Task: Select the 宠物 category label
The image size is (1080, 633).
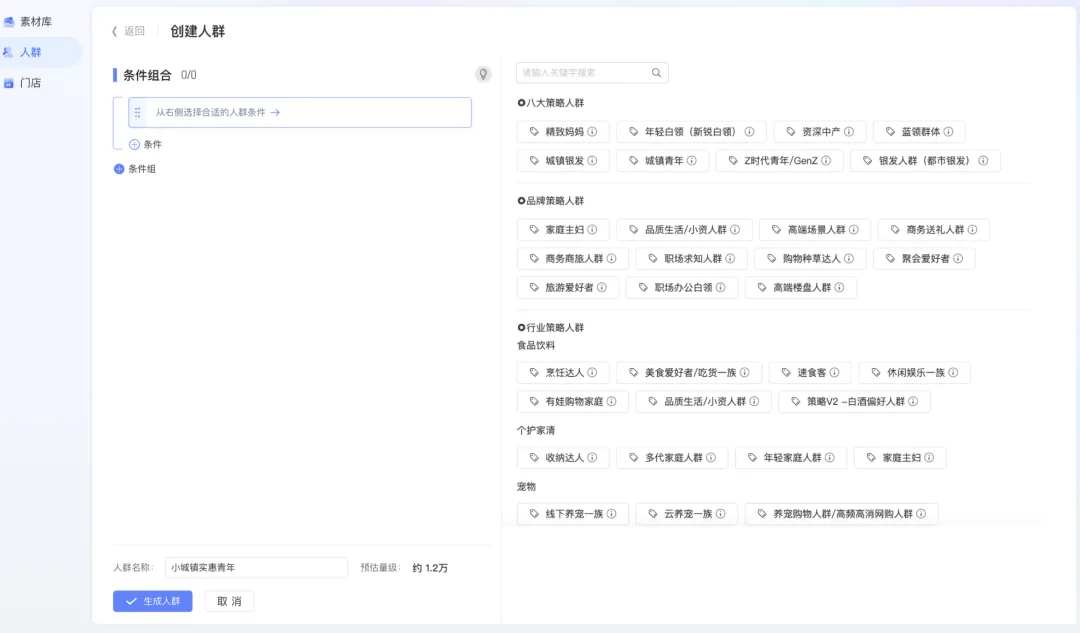Action: 528,486
